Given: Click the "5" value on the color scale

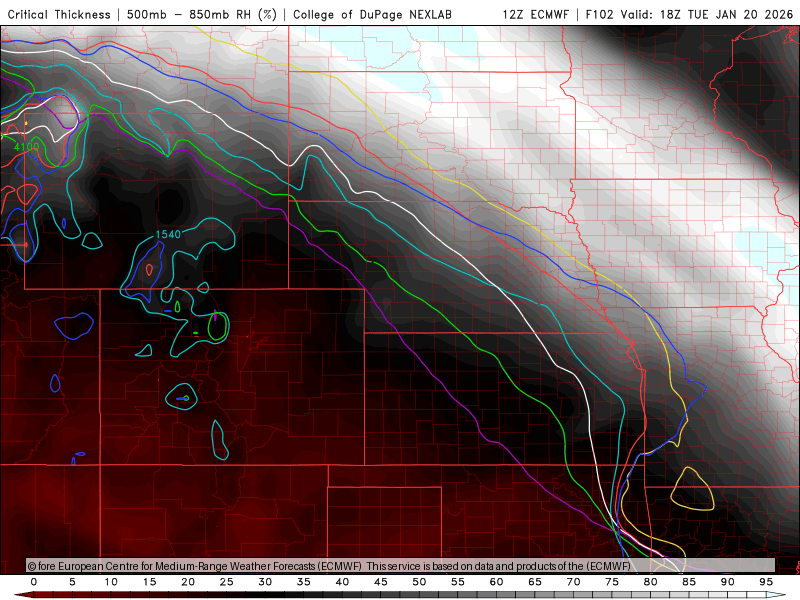Looking at the screenshot, I should tap(72, 582).
